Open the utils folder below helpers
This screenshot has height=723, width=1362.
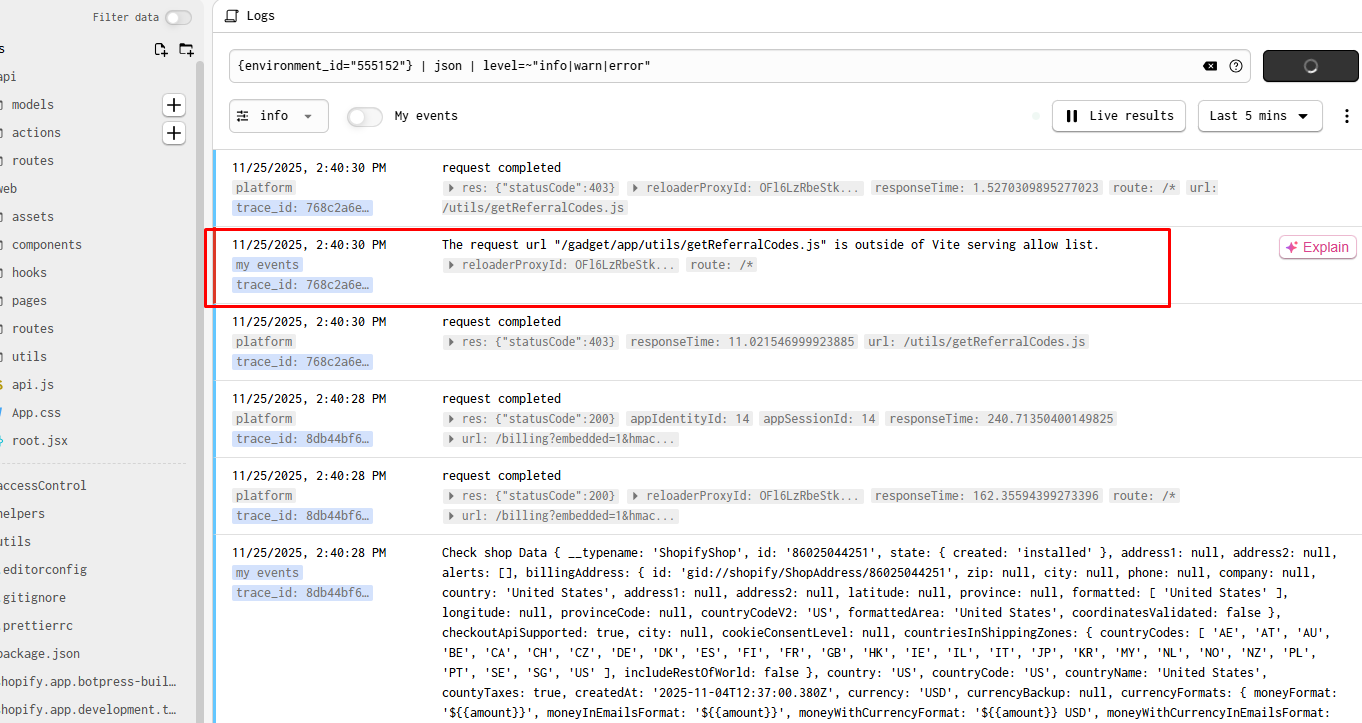(15, 542)
